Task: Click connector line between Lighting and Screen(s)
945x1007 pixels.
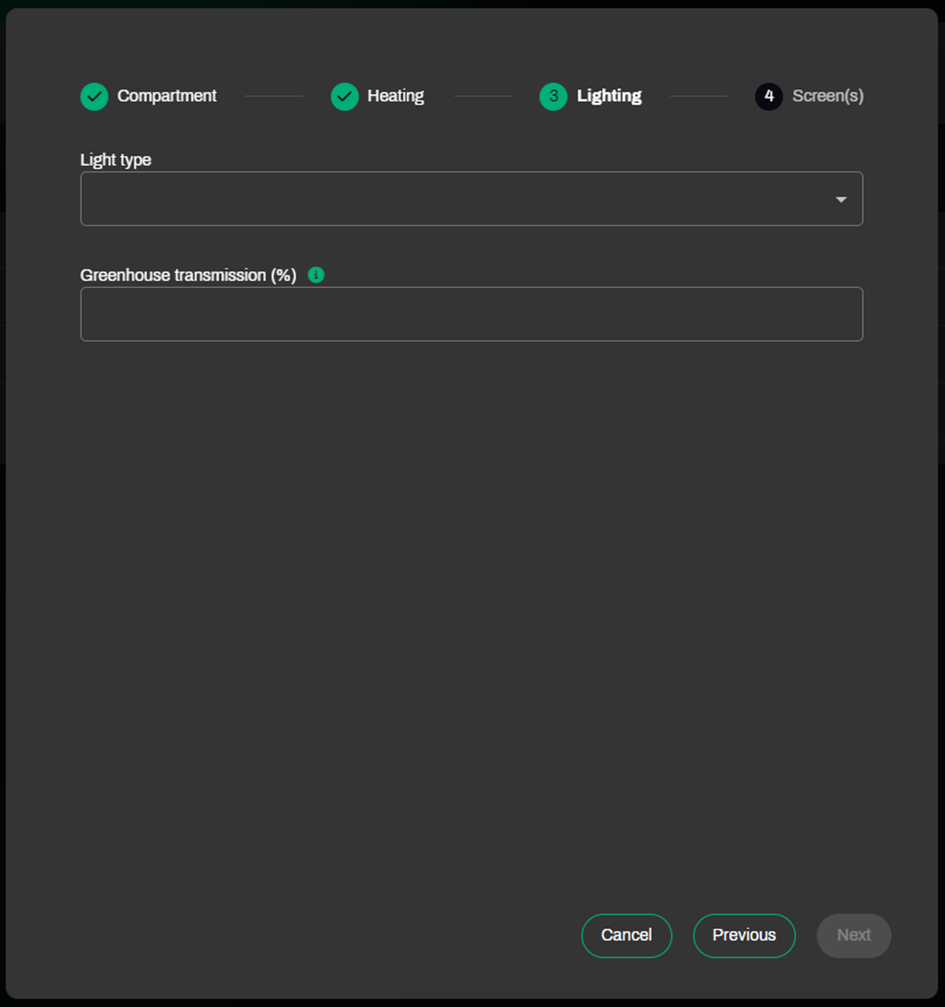Action: coord(698,96)
